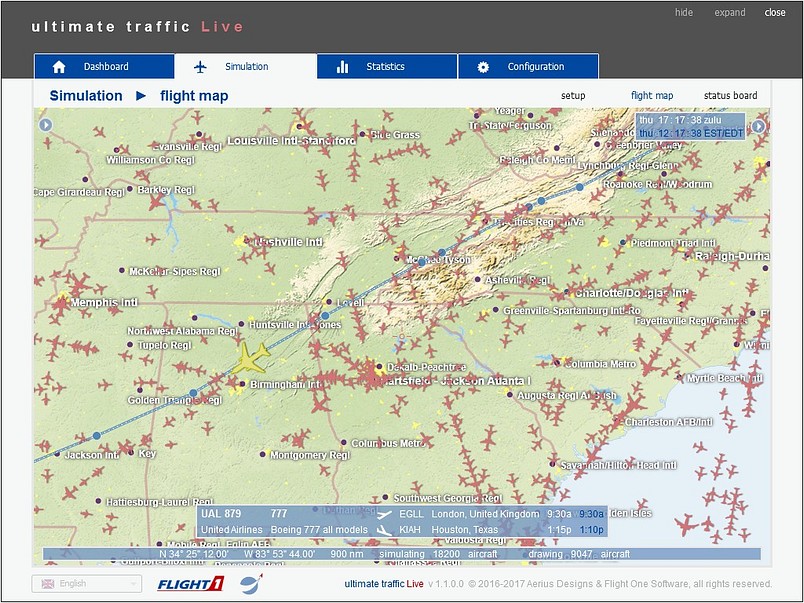804x603 pixels.
Task: Expand the left map side panel arrow
Action: [46, 125]
